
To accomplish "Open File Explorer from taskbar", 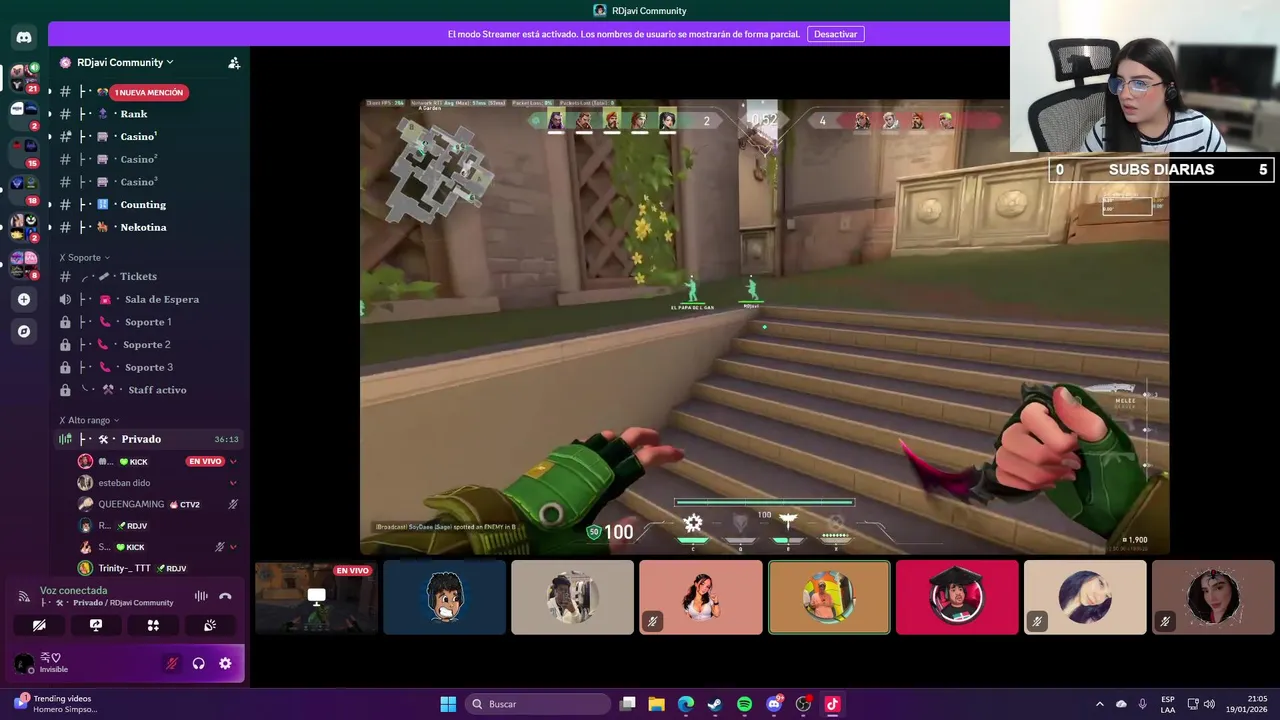I will click(656, 704).
